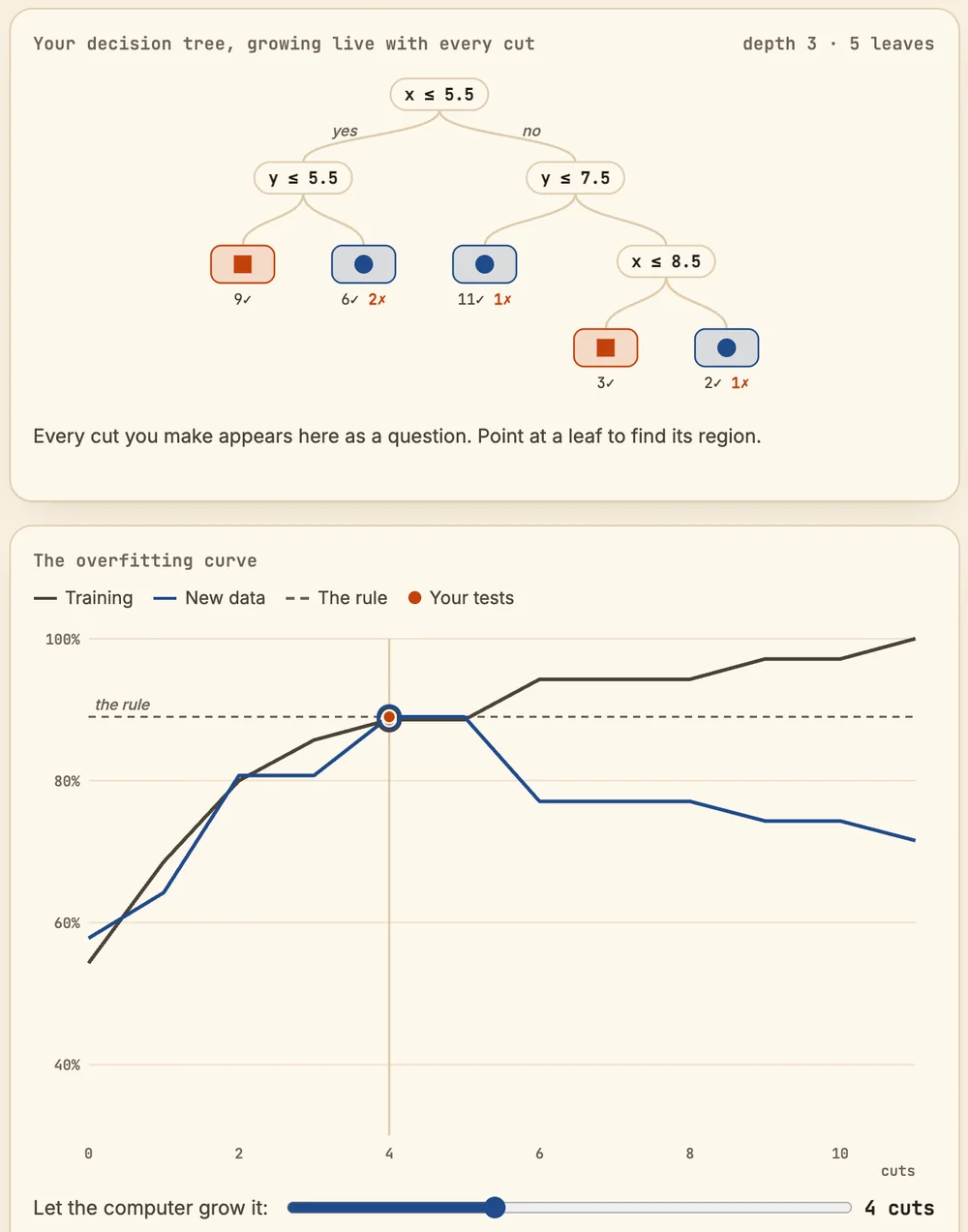Click the highlighted test marker at 4 cuts
This screenshot has width=968, height=1232.
pos(389,717)
